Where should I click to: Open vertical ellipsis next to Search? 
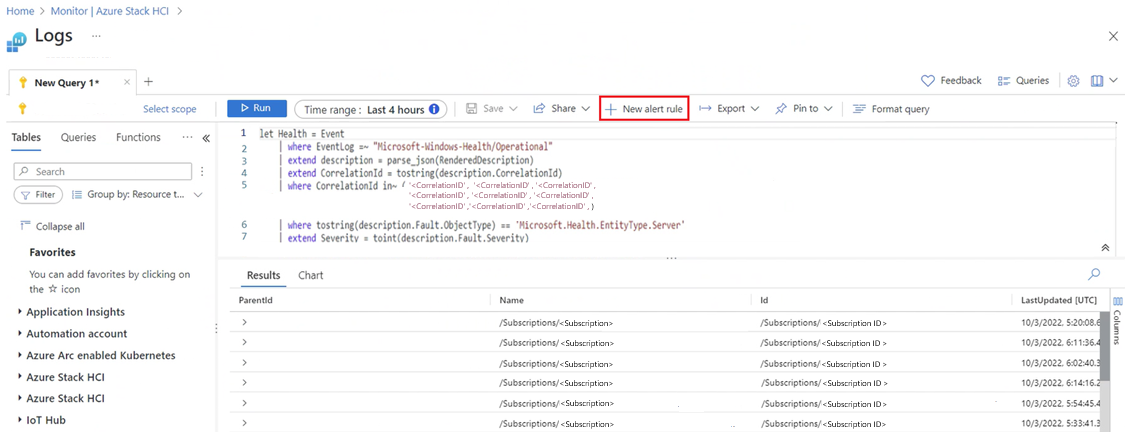pyautogui.click(x=202, y=172)
